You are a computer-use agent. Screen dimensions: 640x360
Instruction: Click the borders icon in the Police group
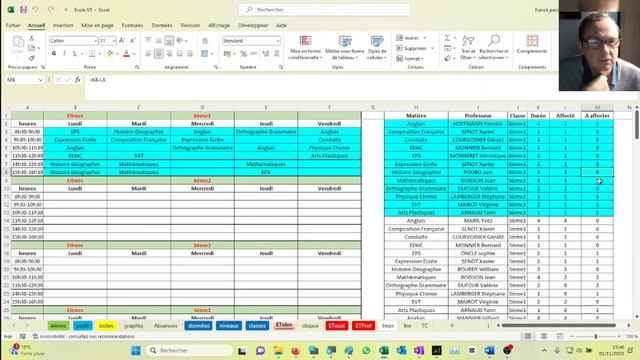[x=92, y=53]
